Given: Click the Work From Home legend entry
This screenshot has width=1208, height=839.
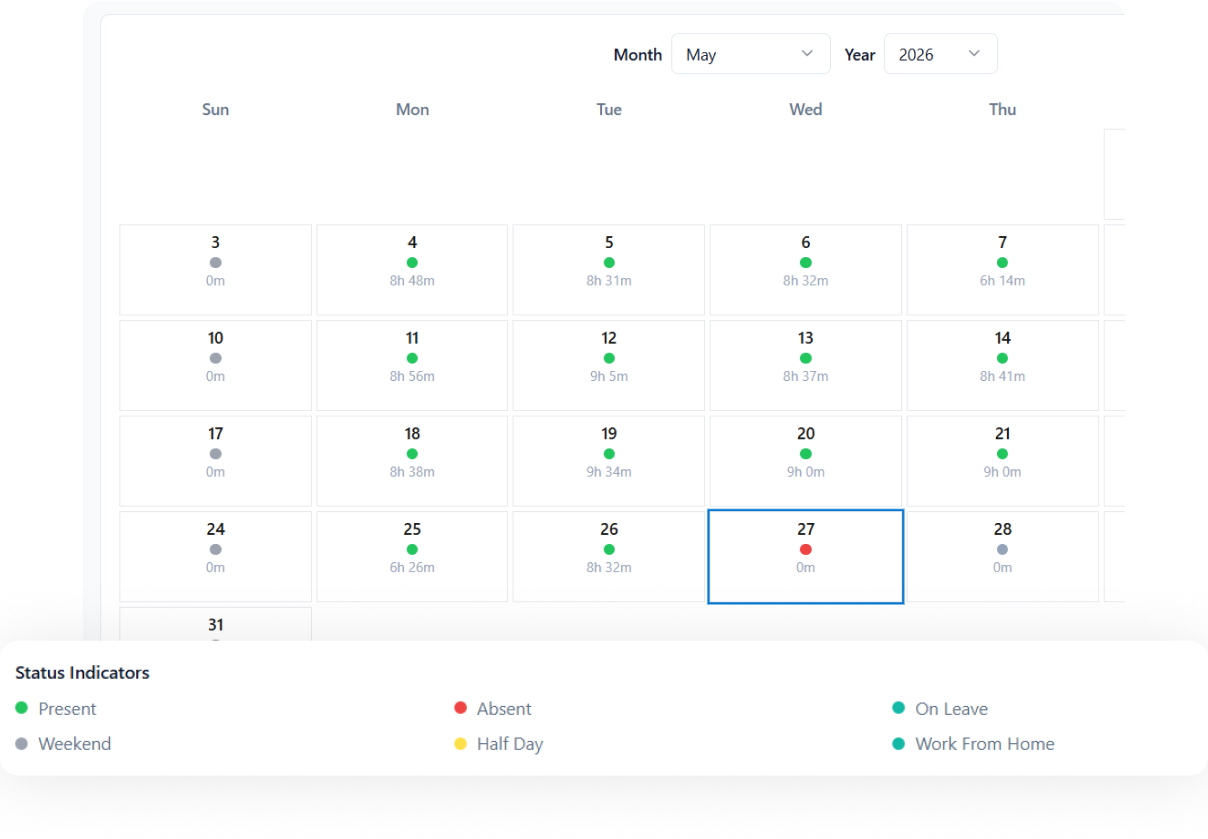Looking at the screenshot, I should coord(973,743).
